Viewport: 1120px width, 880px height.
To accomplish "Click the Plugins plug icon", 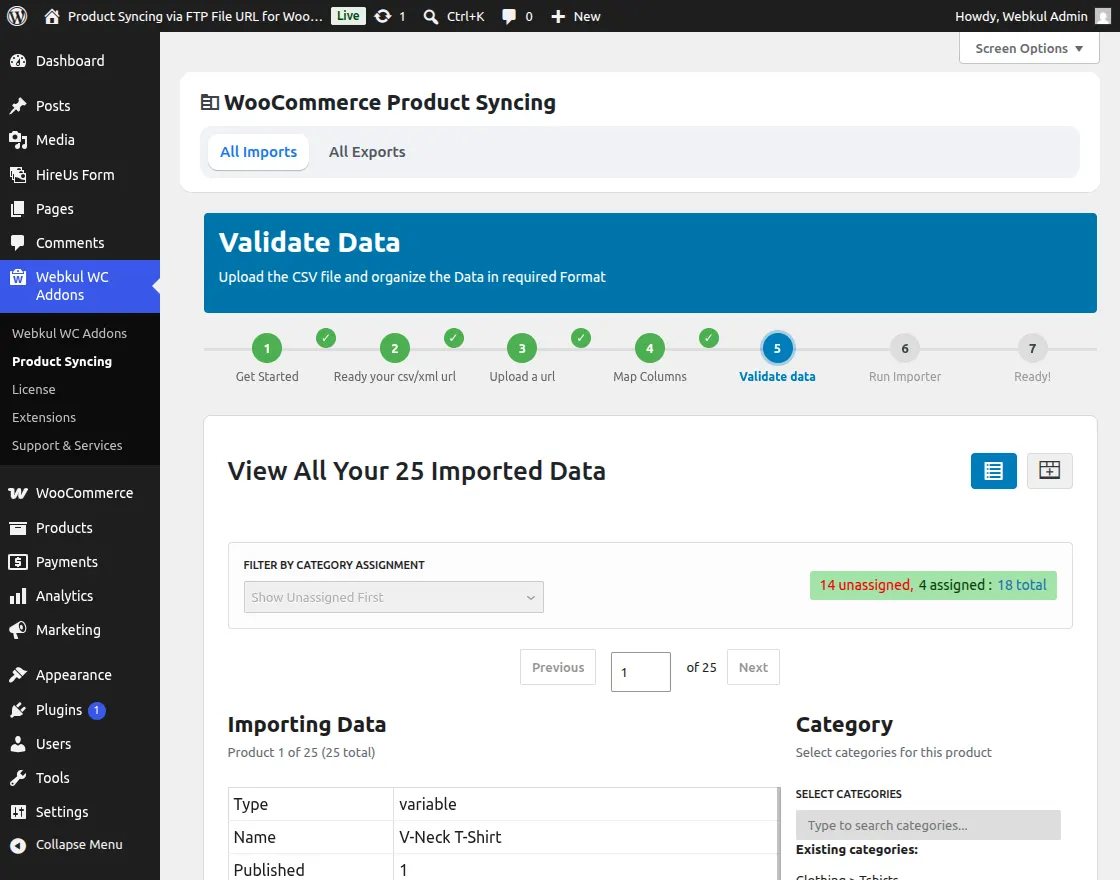I will point(18,710).
